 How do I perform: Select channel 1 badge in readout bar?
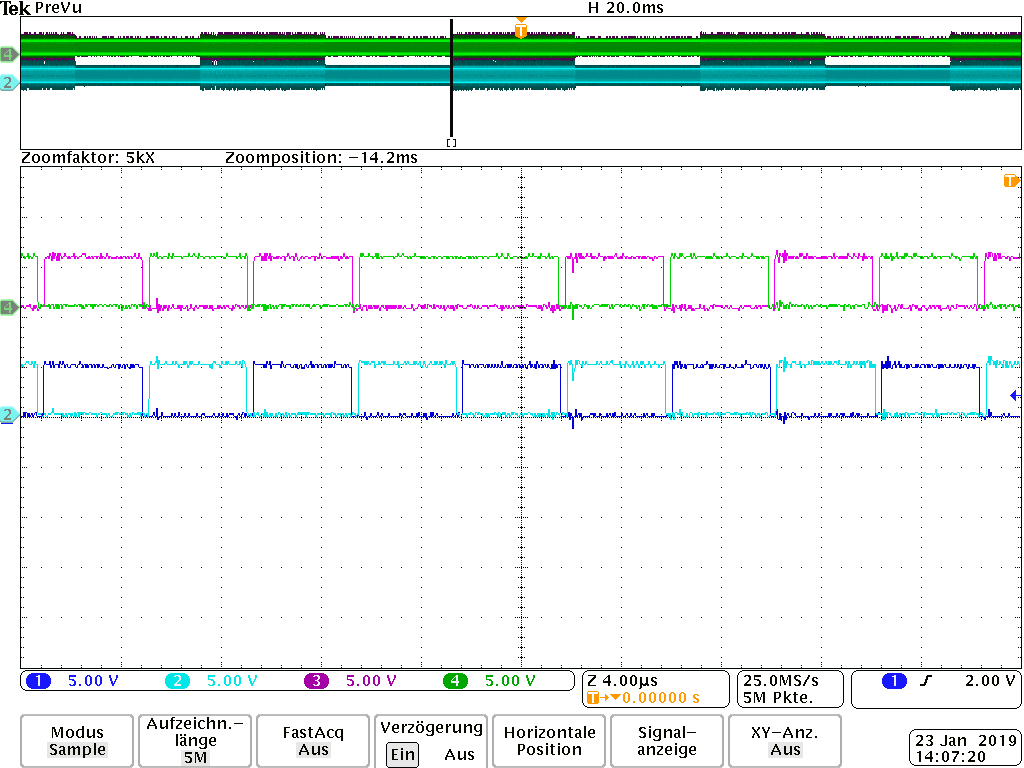pos(38,681)
